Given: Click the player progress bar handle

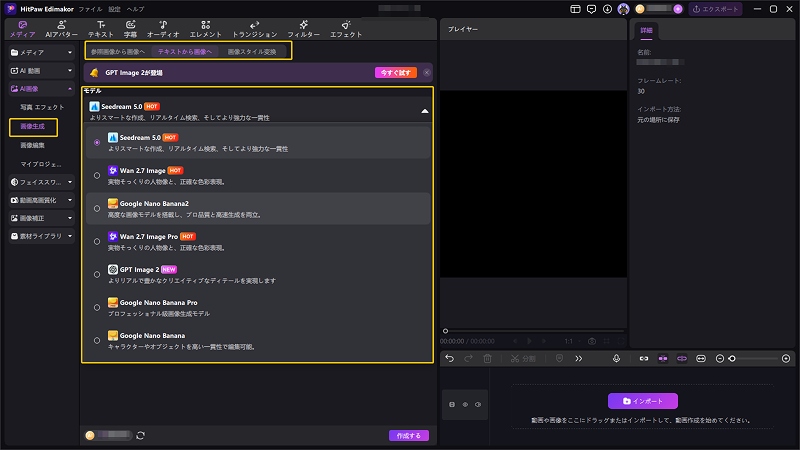Looking at the screenshot, I should (445, 331).
